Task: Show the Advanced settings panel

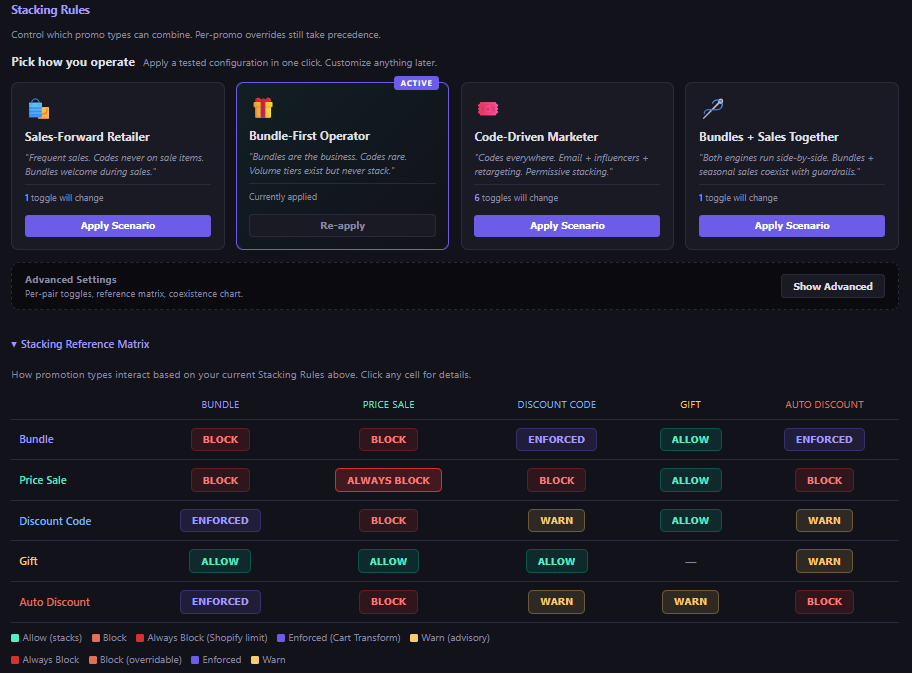Action: [x=832, y=286]
